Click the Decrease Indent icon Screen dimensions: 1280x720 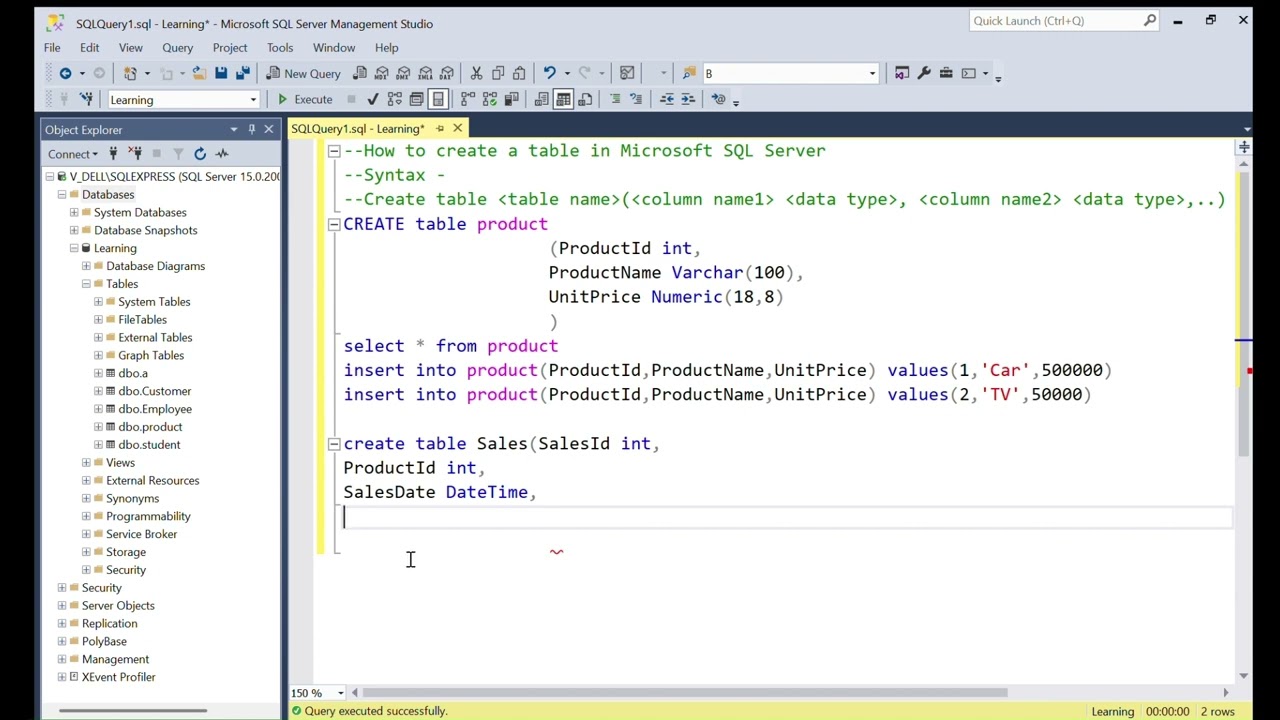click(x=667, y=99)
